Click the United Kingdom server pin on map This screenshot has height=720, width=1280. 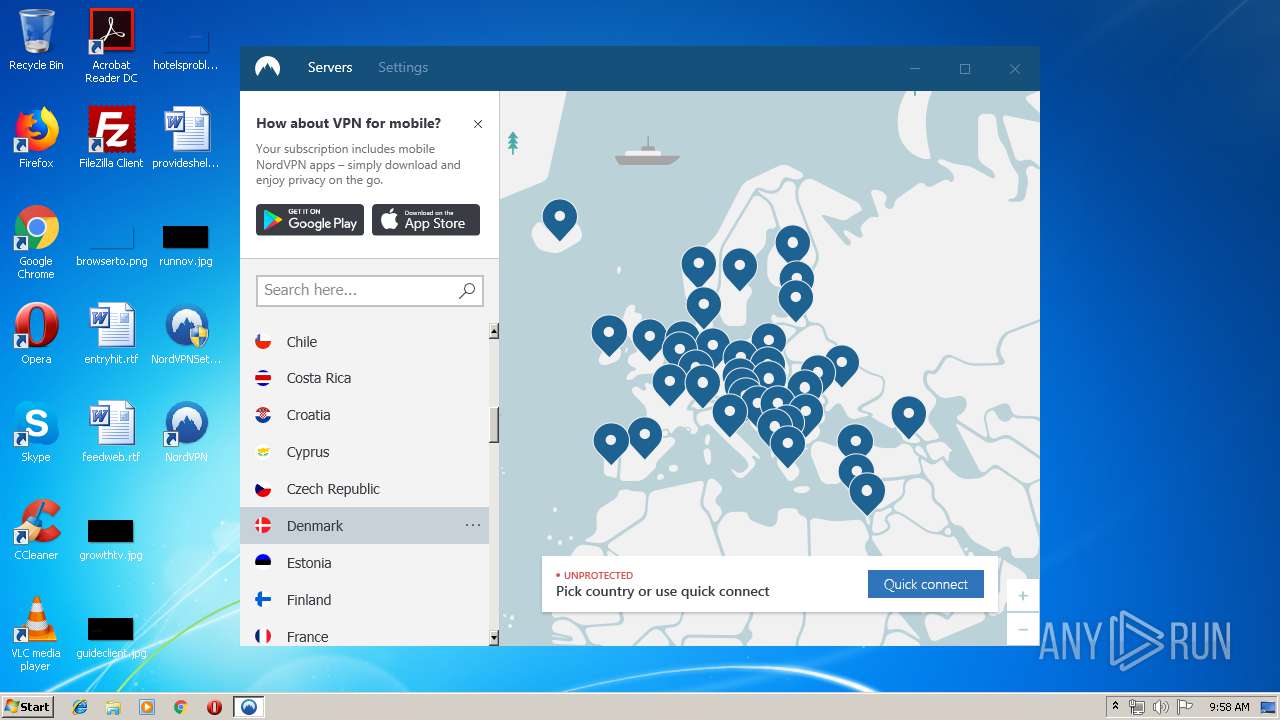coord(649,339)
